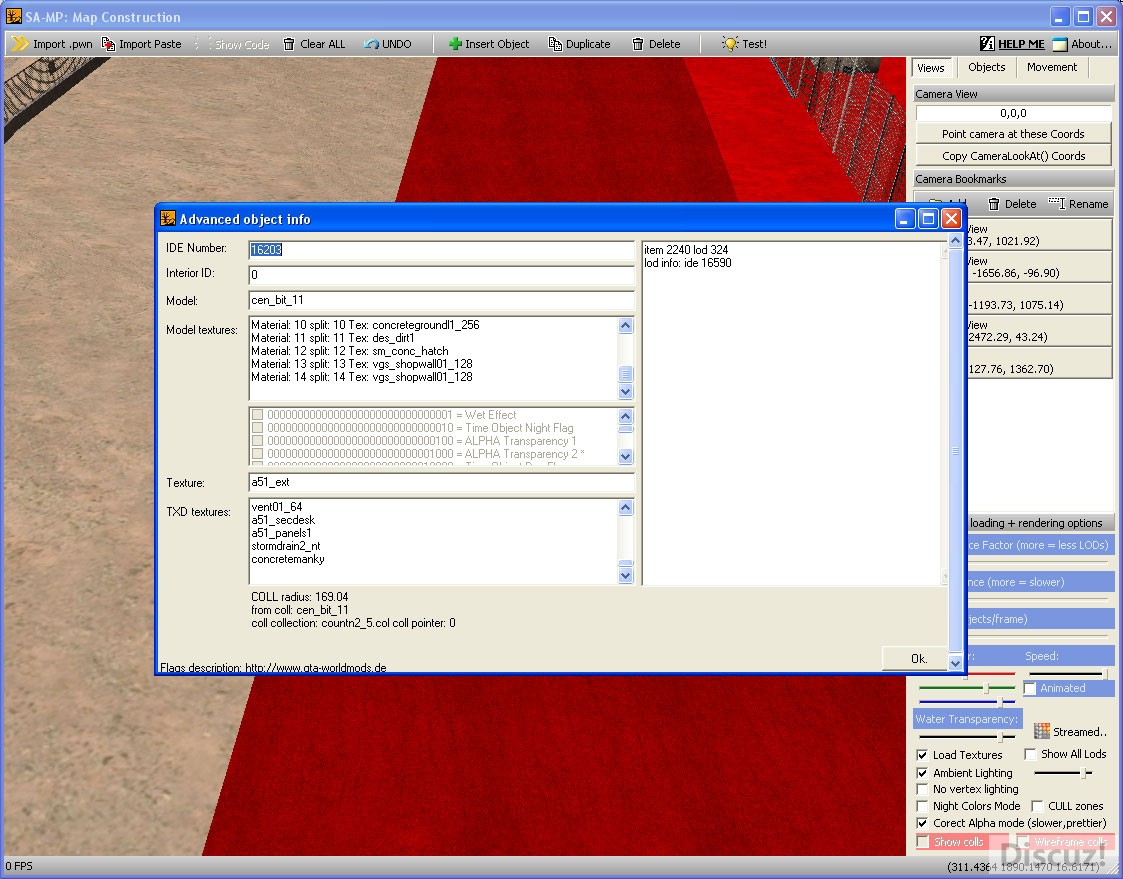The image size is (1123, 879).
Task: Click the SA-MP Map Construction title bar icon
Action: click(14, 15)
